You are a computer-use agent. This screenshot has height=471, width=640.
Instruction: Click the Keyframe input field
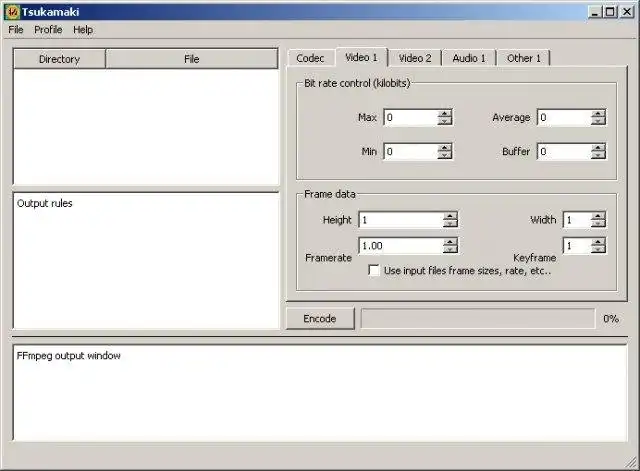[577, 246]
